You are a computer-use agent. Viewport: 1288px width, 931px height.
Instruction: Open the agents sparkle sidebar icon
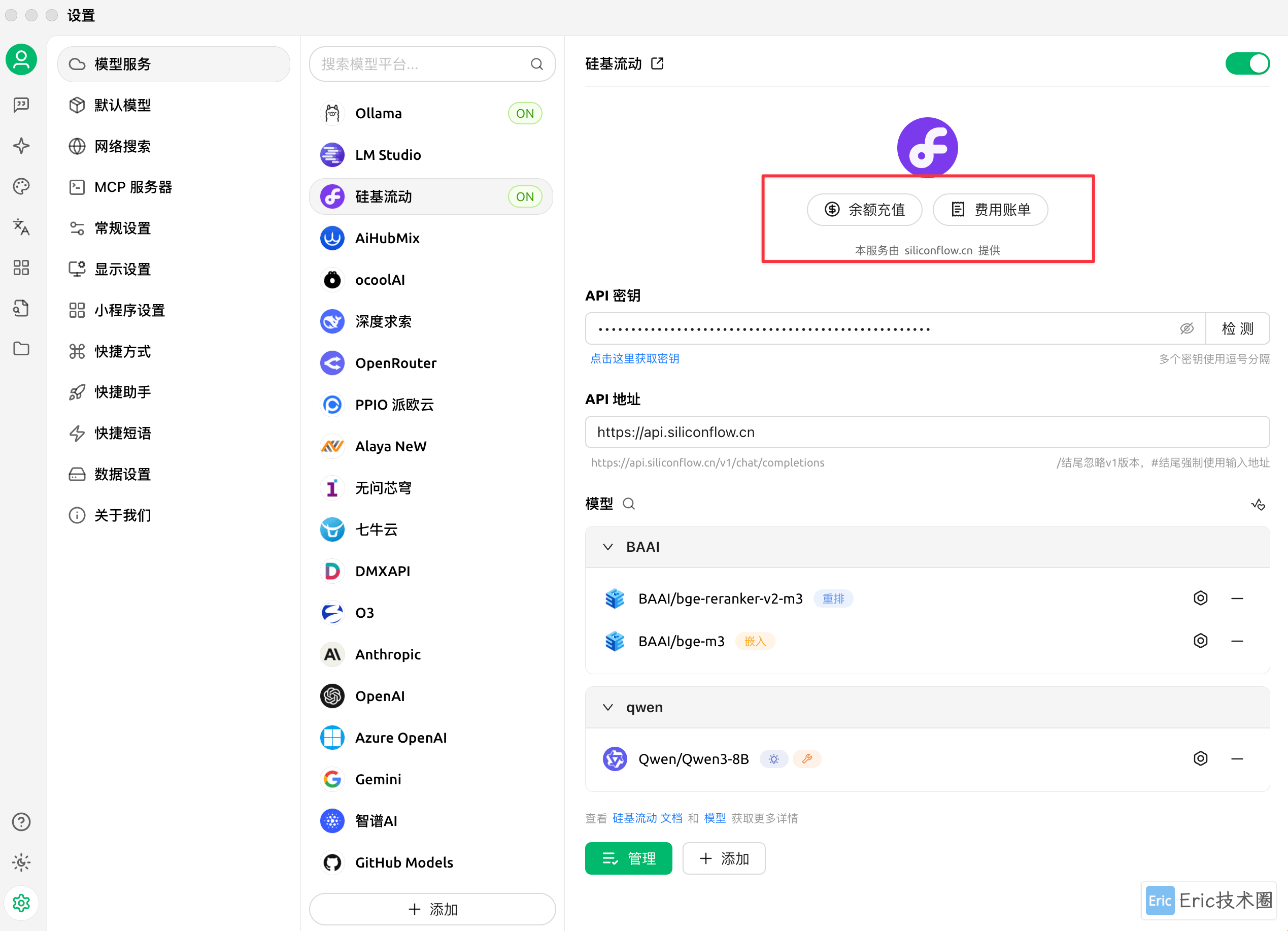tap(21, 145)
